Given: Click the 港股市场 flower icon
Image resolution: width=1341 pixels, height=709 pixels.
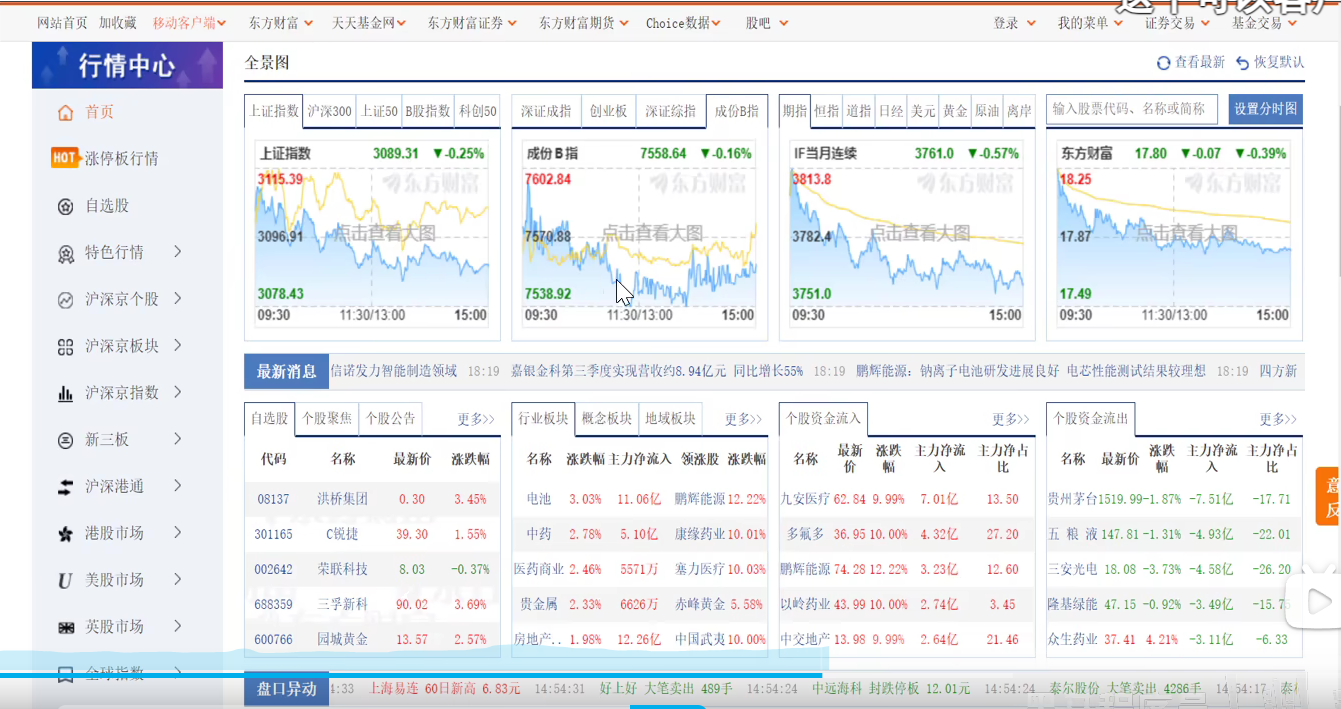Looking at the screenshot, I should [66, 534].
